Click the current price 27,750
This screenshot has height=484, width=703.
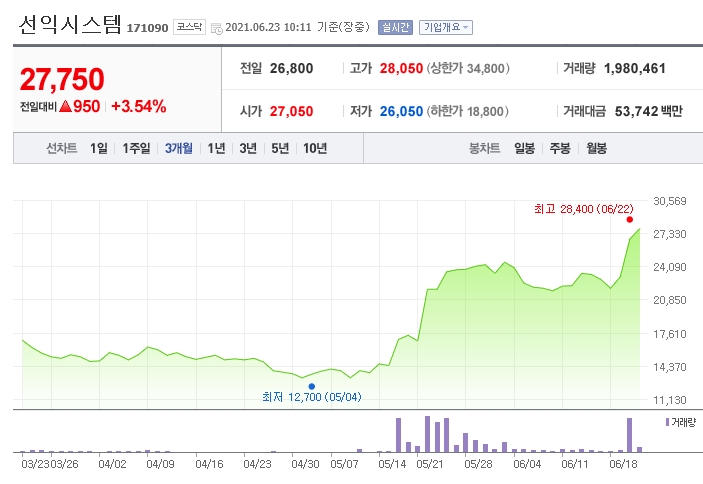[x=62, y=79]
